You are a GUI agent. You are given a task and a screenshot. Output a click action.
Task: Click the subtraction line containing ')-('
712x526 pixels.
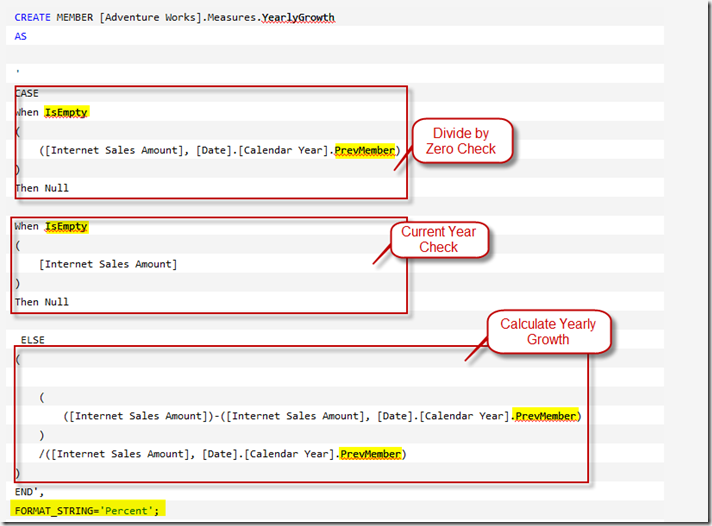pyautogui.click(x=322, y=416)
